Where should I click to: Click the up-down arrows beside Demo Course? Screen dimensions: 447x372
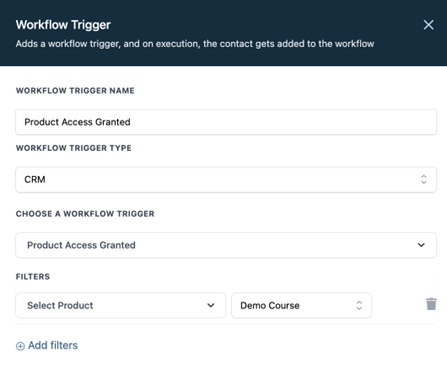(x=359, y=305)
